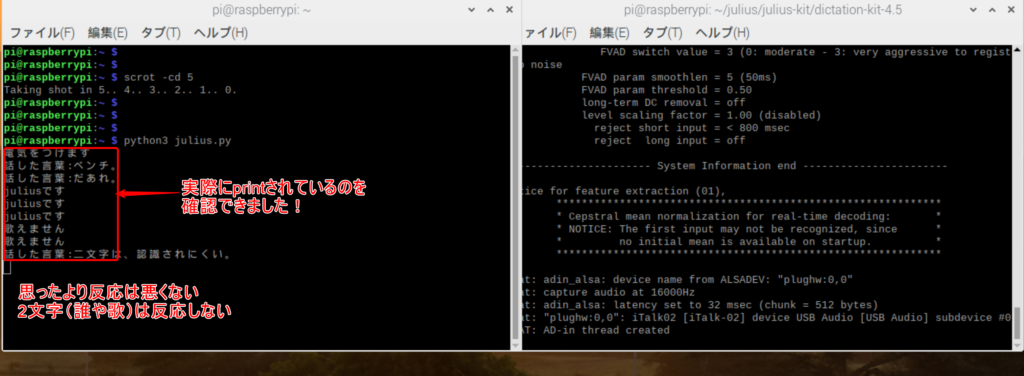The width and height of the screenshot is (1024, 376).
Task: Click 'device name from ALSADEV' line
Action: coord(689,279)
